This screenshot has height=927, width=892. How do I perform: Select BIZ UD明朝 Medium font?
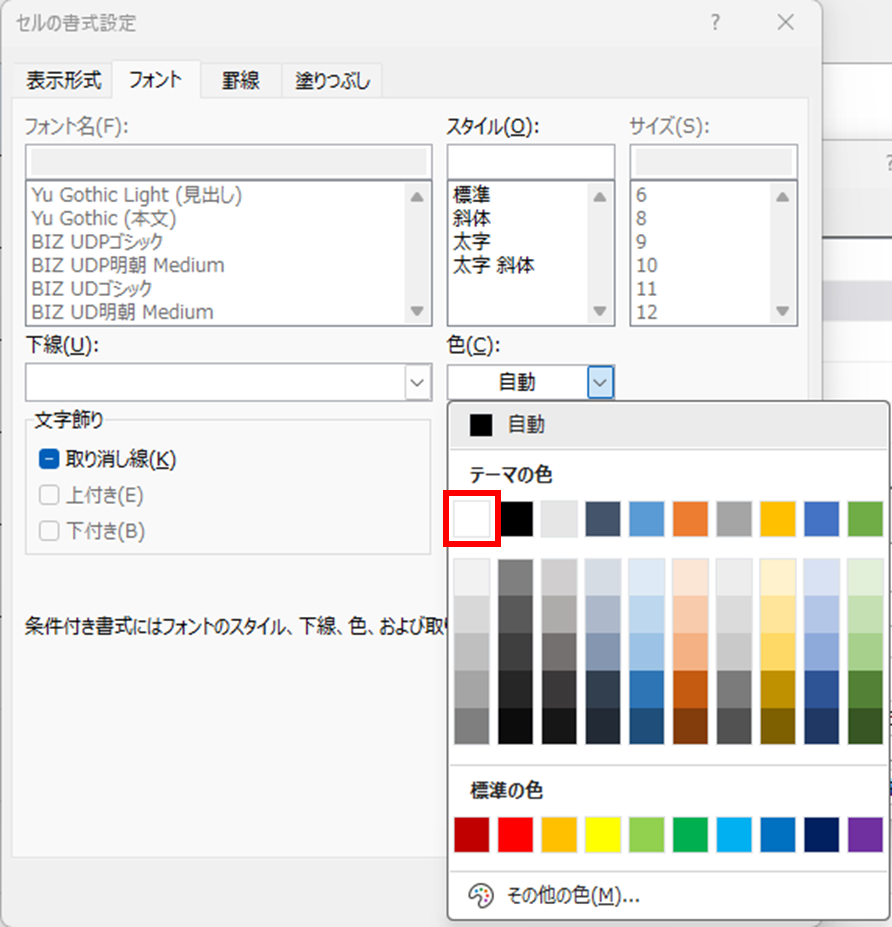[123, 312]
